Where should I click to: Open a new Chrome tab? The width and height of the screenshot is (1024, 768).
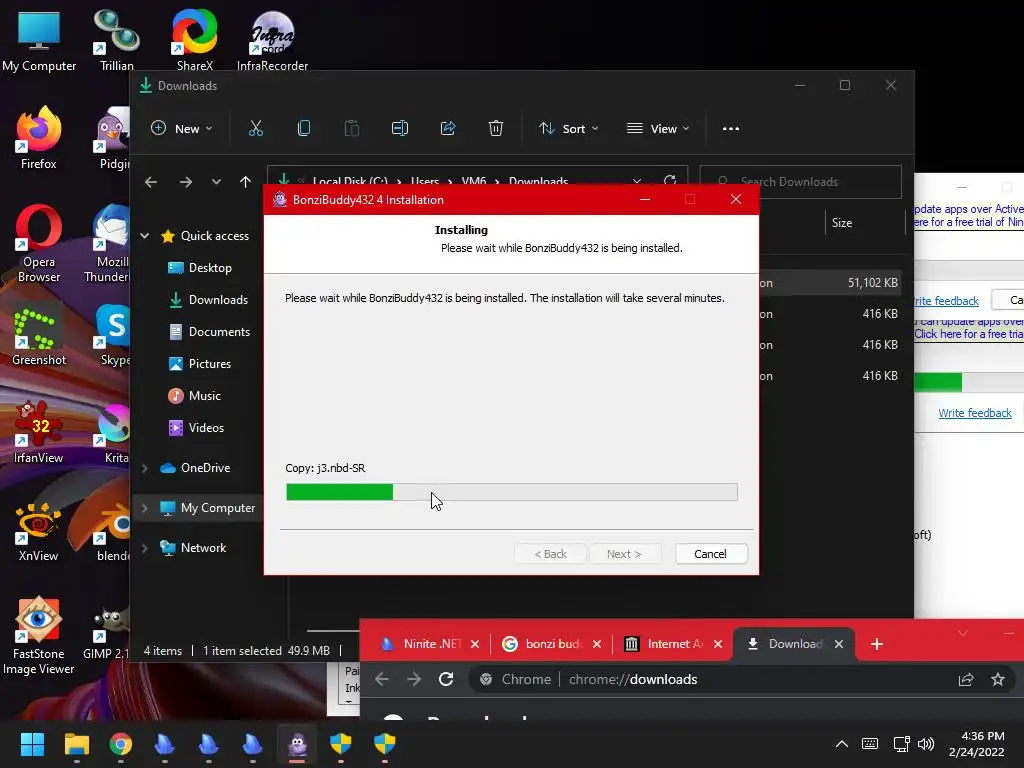click(877, 645)
